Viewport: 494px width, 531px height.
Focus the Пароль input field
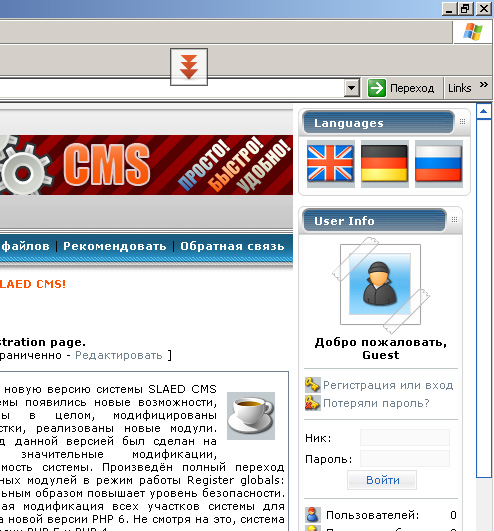pos(405,459)
